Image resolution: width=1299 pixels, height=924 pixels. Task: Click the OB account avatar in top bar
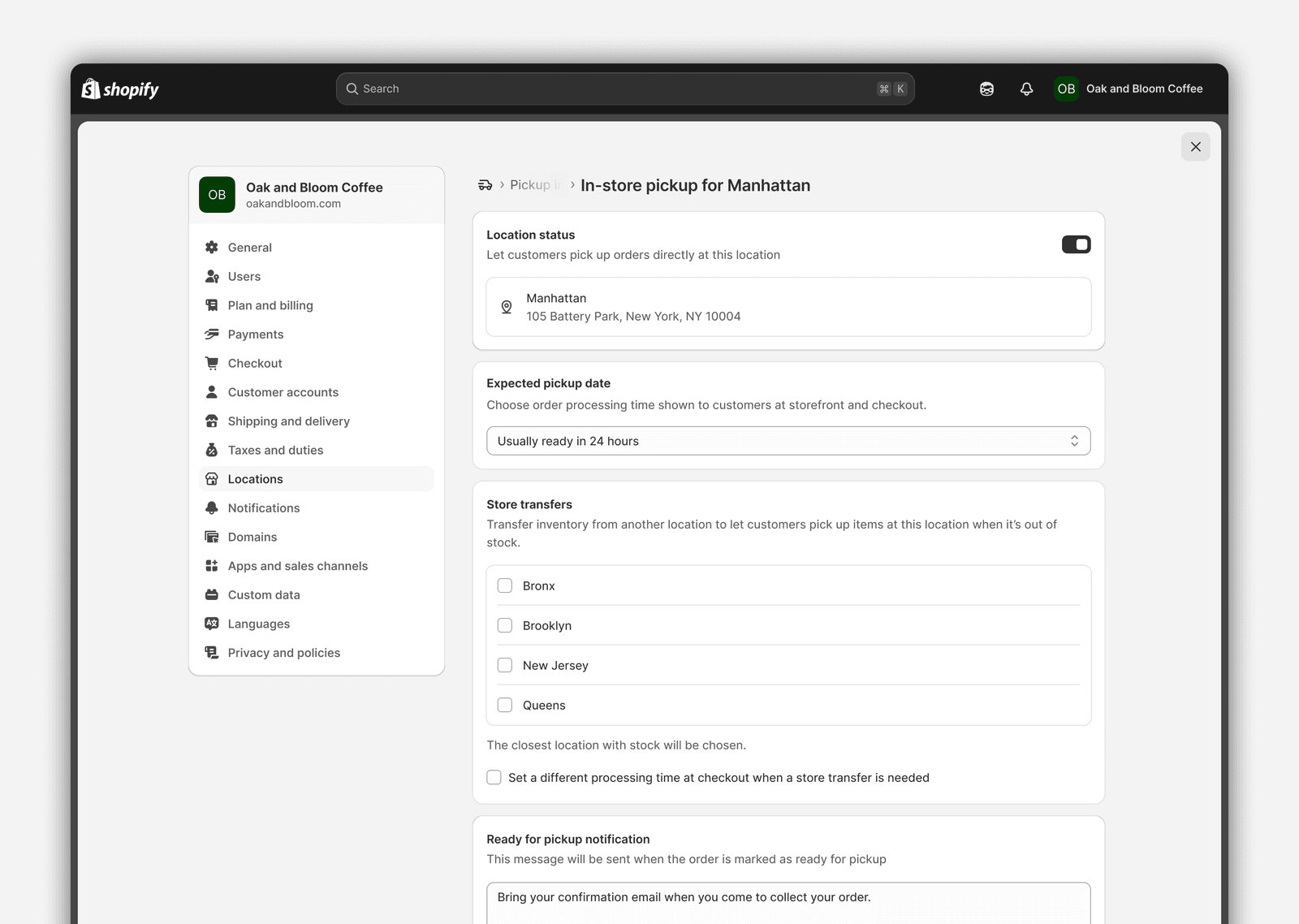(x=1066, y=89)
